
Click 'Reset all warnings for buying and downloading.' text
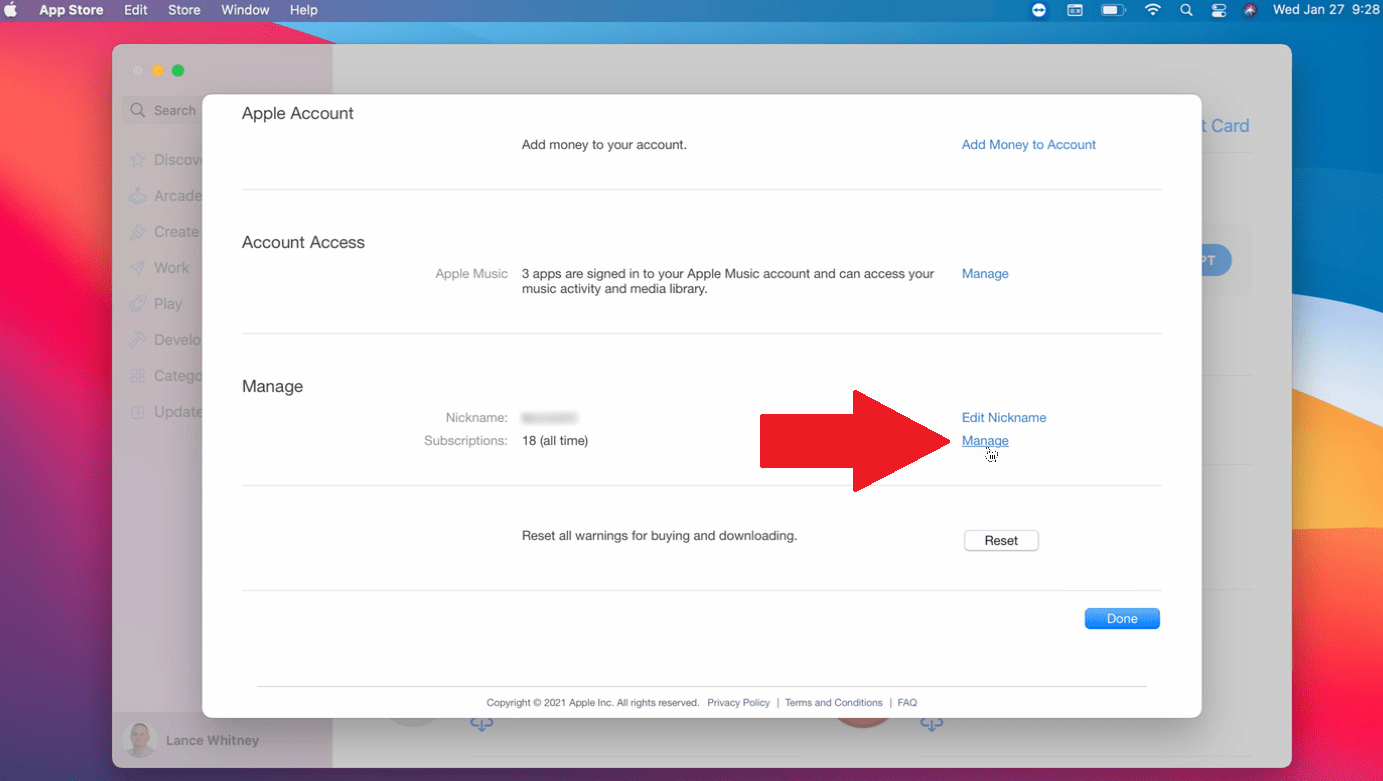659,536
